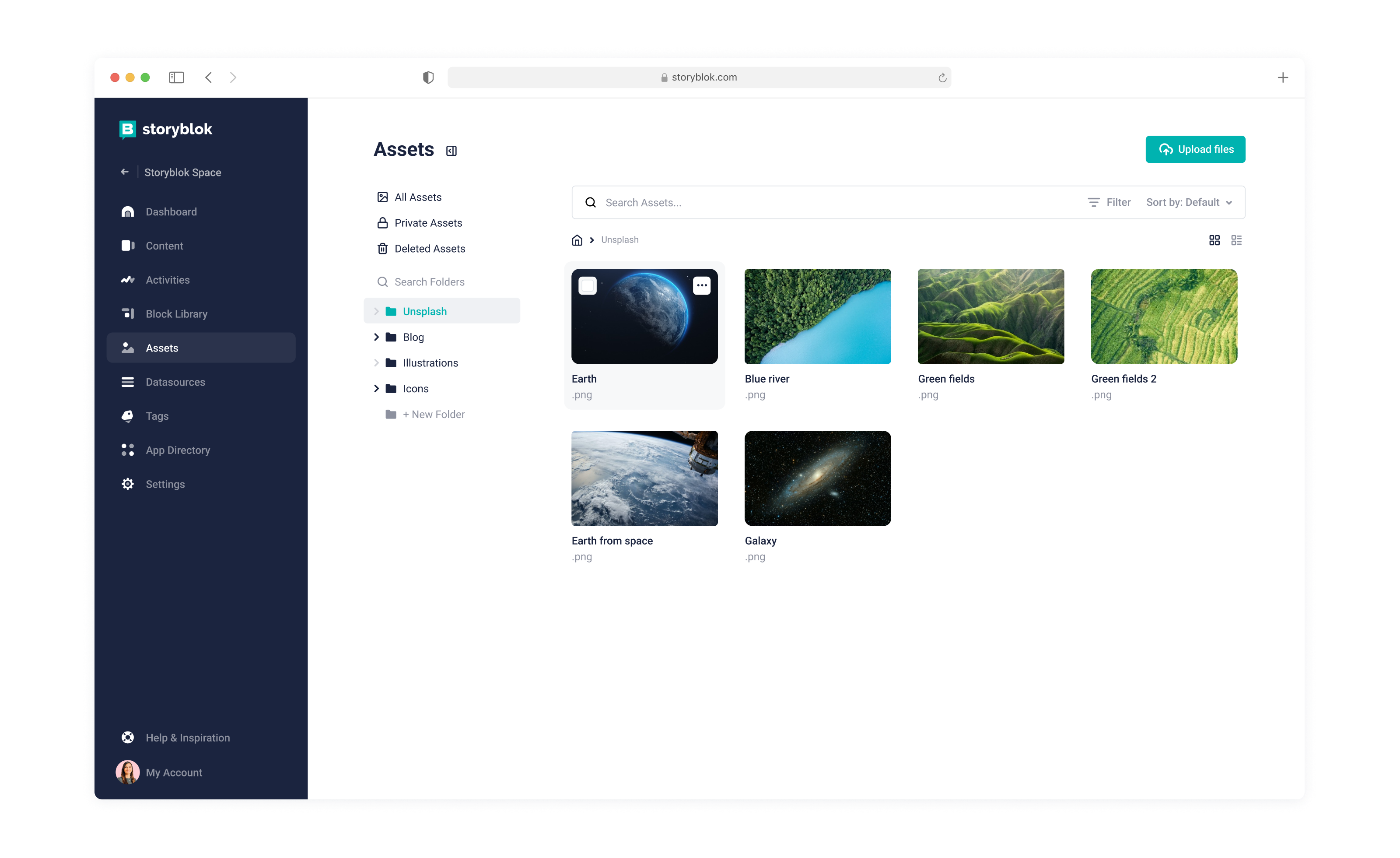Select Assets in the sidebar

tap(200, 348)
